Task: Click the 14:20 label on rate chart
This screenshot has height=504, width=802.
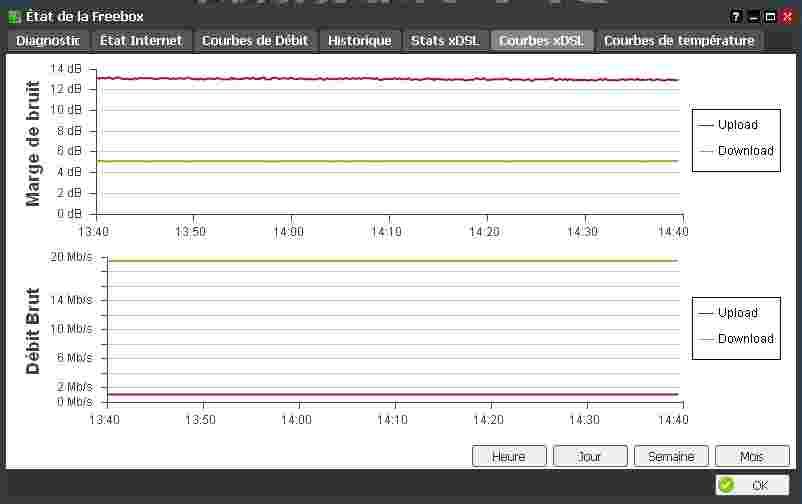Action: pos(488,420)
